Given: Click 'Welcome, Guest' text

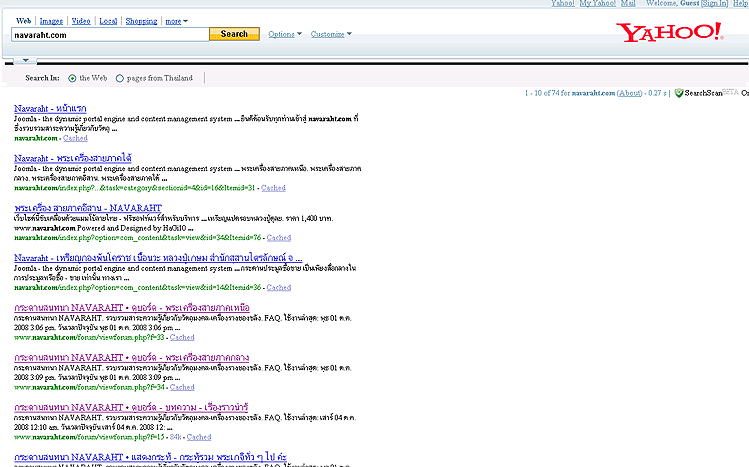Looking at the screenshot, I should (673, 3).
